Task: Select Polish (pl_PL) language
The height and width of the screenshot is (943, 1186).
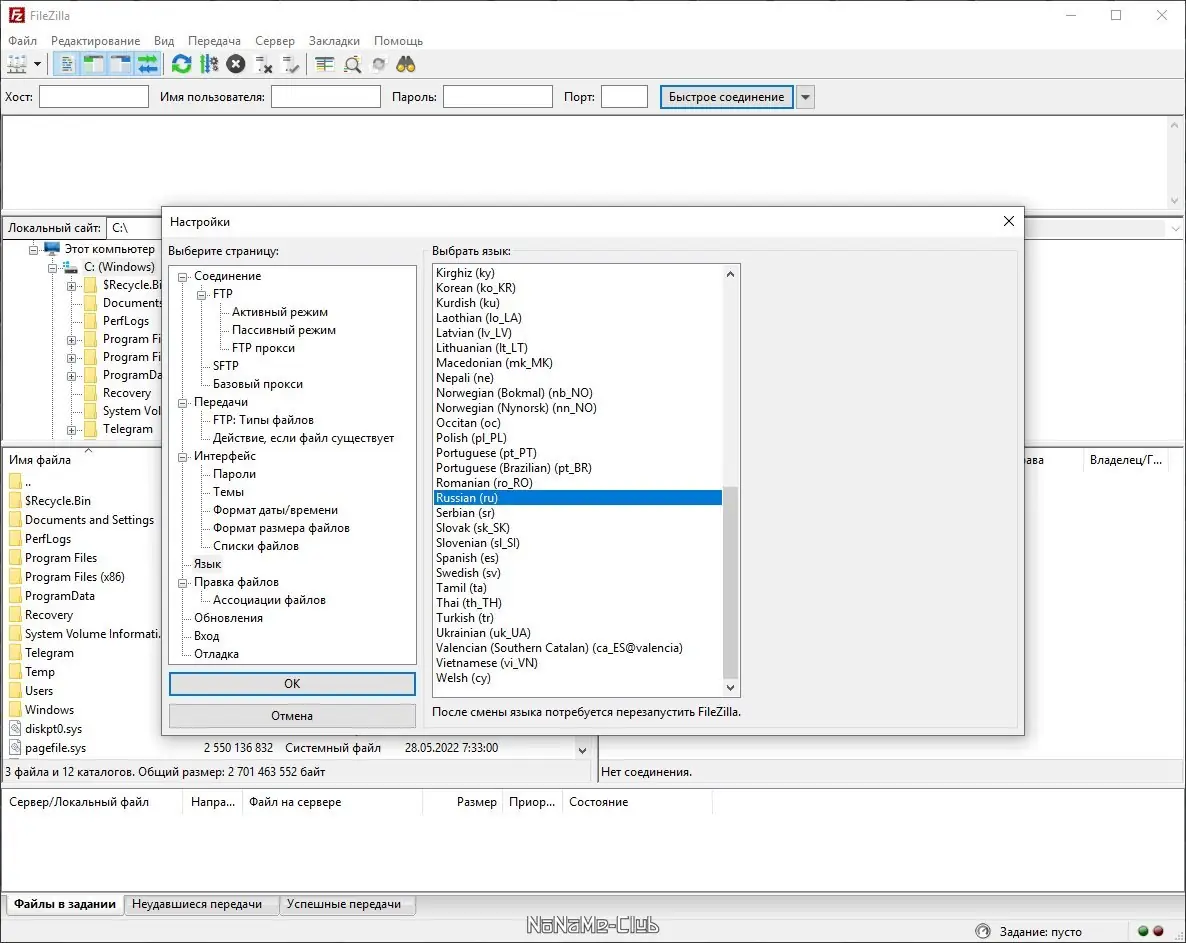Action: click(471, 438)
